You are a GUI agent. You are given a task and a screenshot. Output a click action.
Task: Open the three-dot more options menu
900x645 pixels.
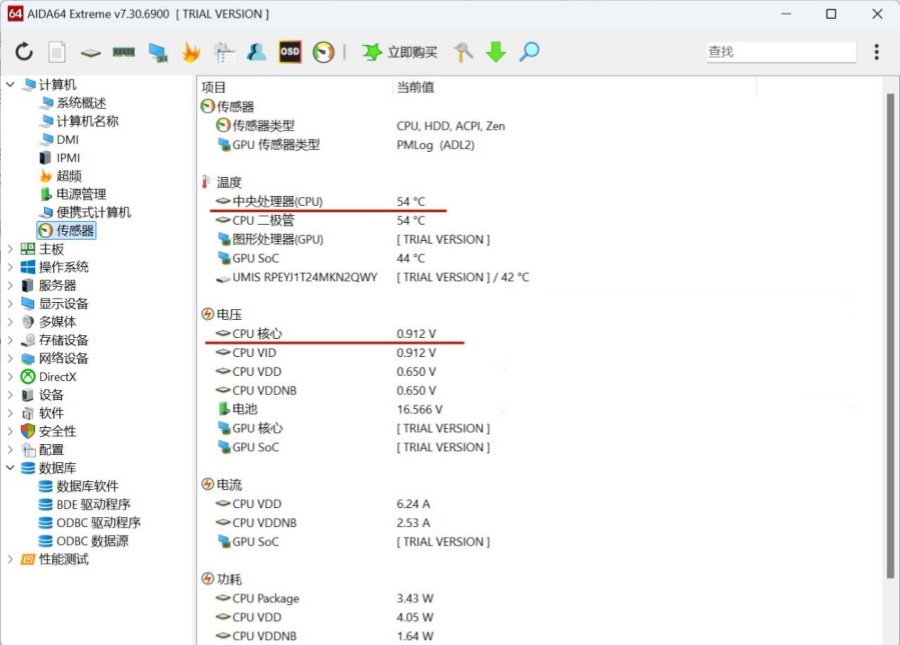tap(876, 52)
